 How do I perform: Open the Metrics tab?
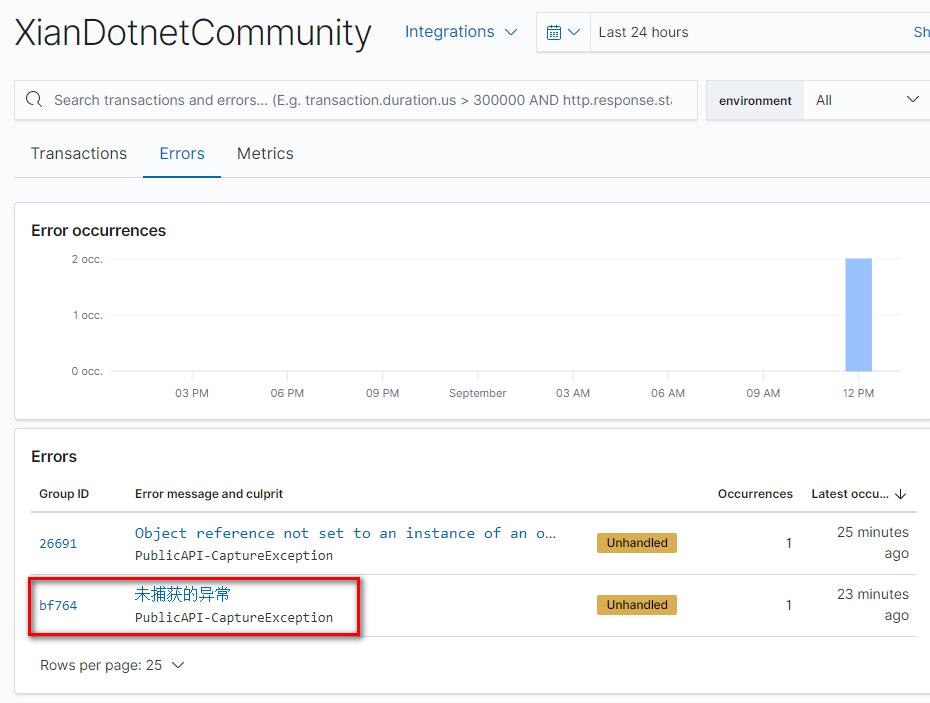click(x=265, y=154)
